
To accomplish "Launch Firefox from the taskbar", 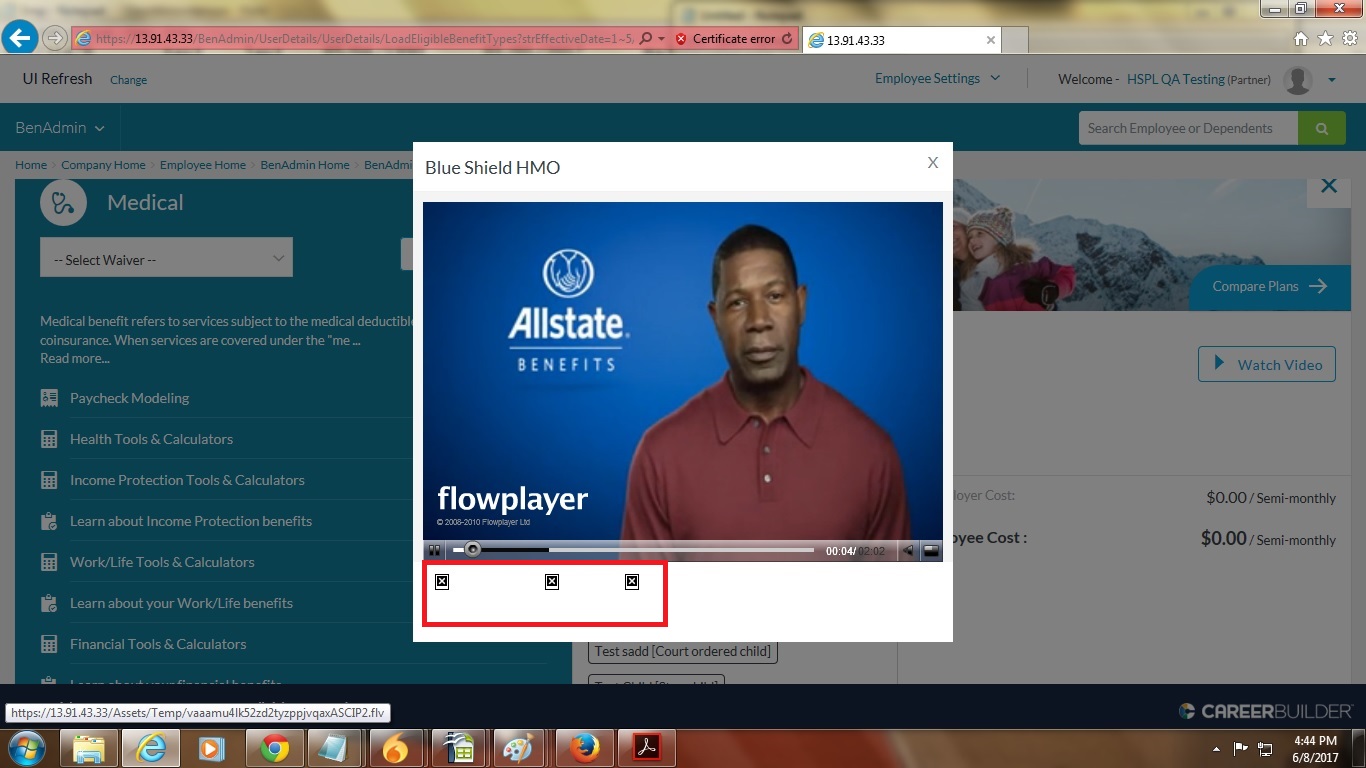I will pyautogui.click(x=585, y=748).
